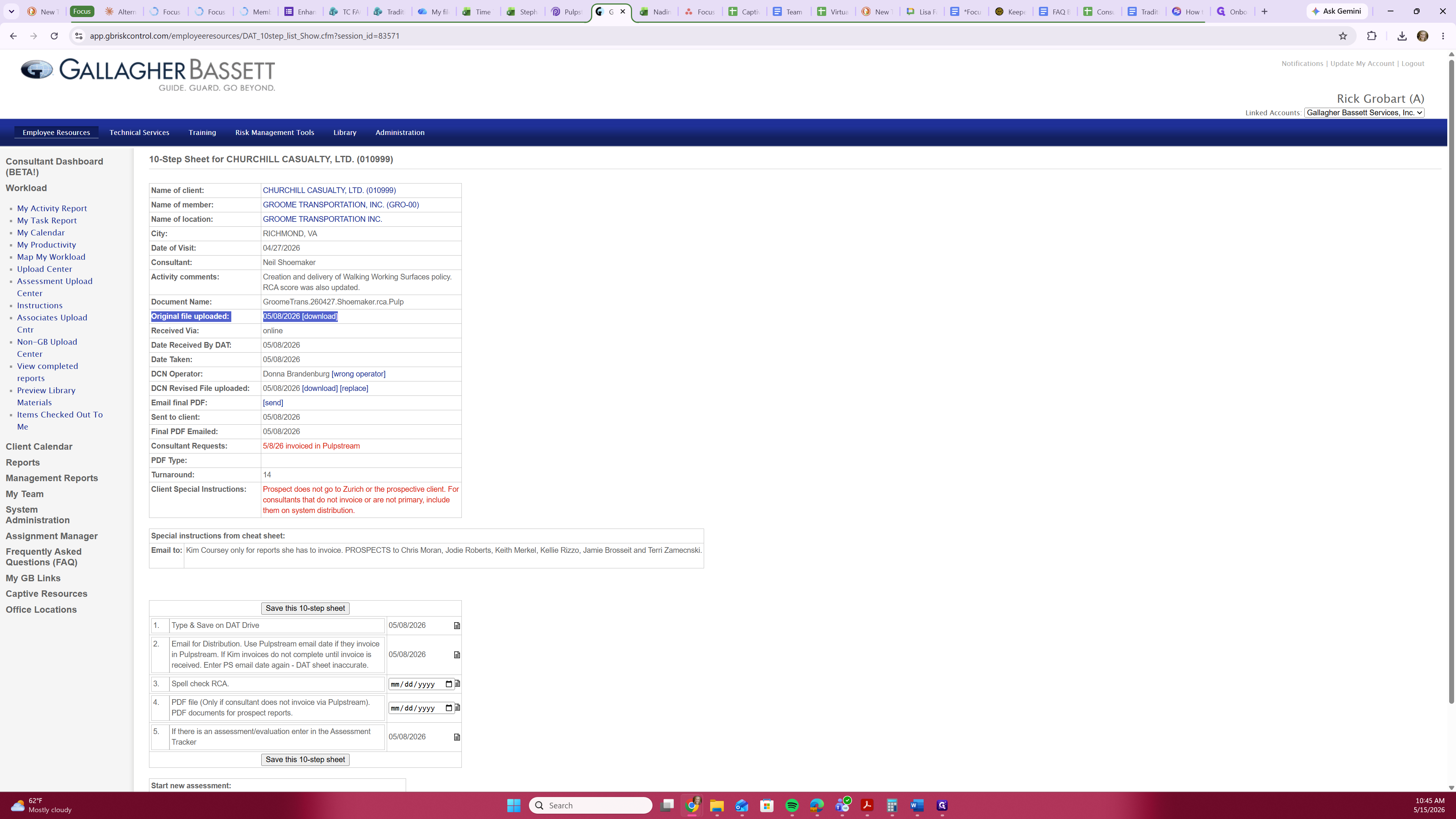Screen dimensions: 1456x819
Task: Click the top Save this 10-step sheet button
Action: [x=305, y=608]
